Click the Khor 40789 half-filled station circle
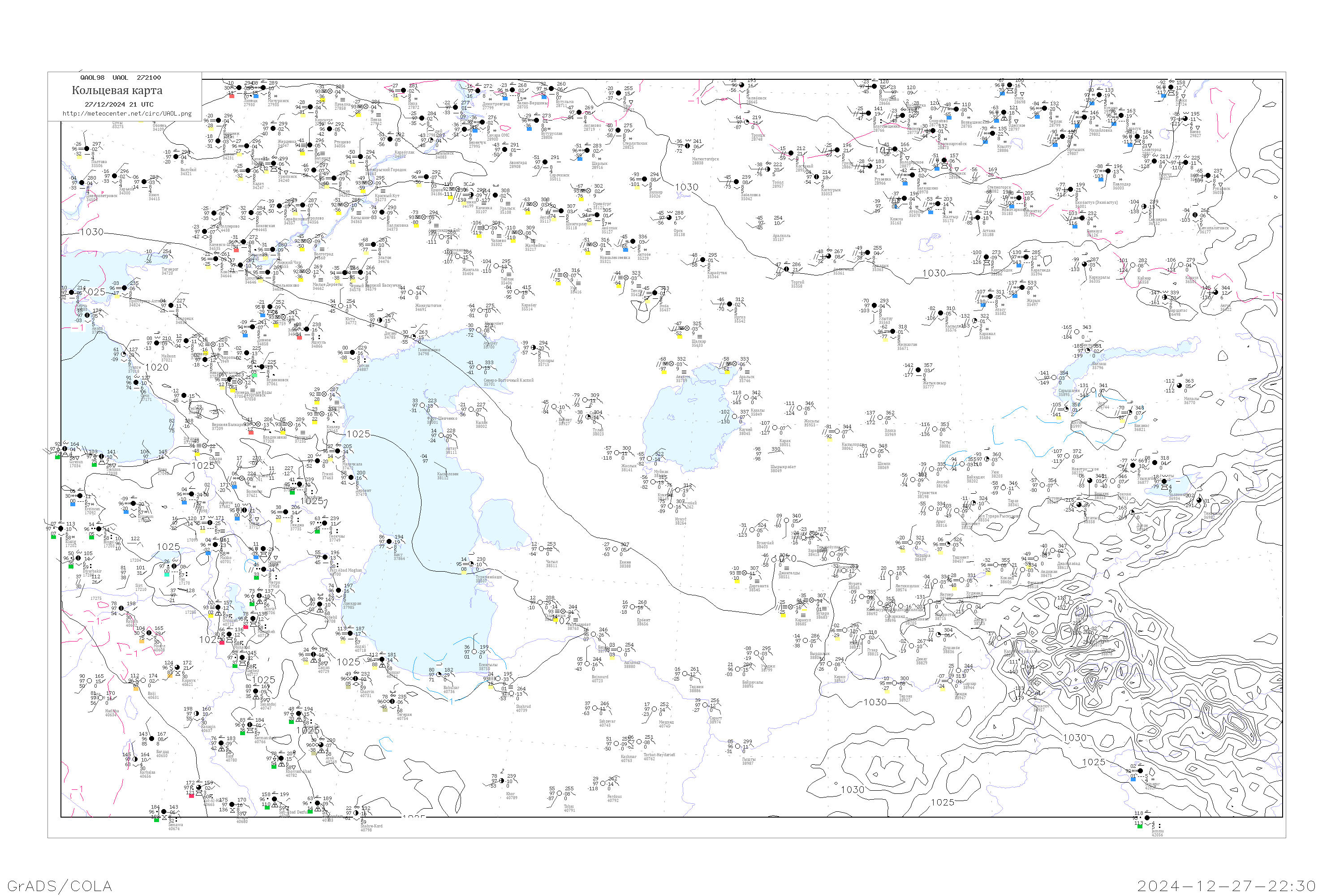The image size is (1344, 896). tap(502, 780)
